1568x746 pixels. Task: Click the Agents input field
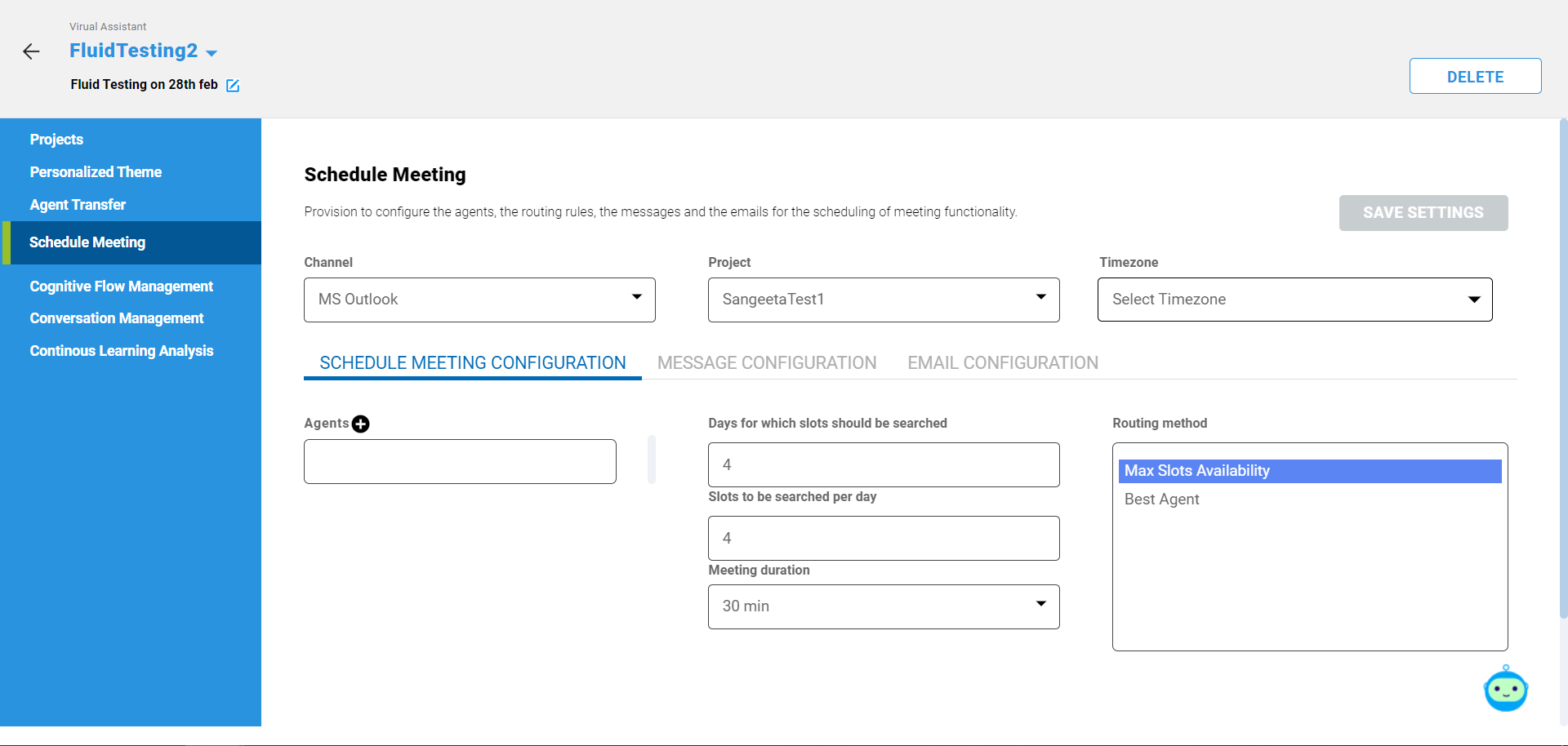pos(460,462)
